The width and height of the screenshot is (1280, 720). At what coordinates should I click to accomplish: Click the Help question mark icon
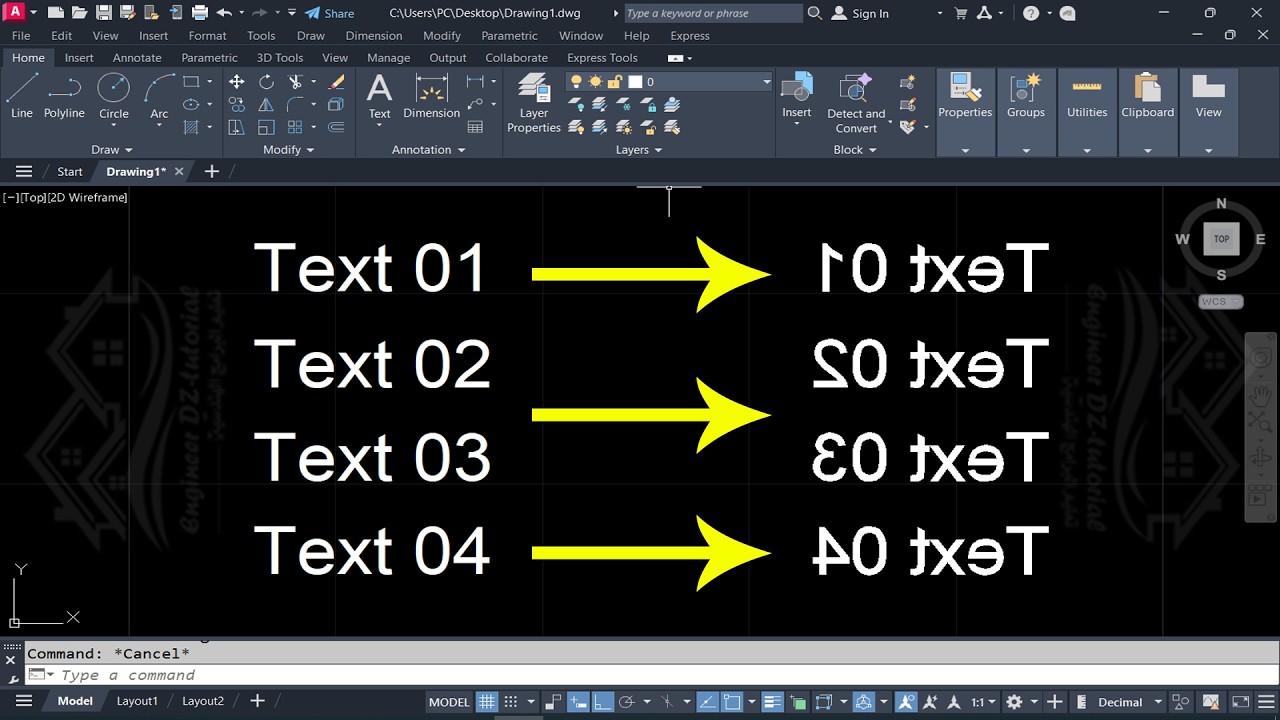pos(1031,13)
